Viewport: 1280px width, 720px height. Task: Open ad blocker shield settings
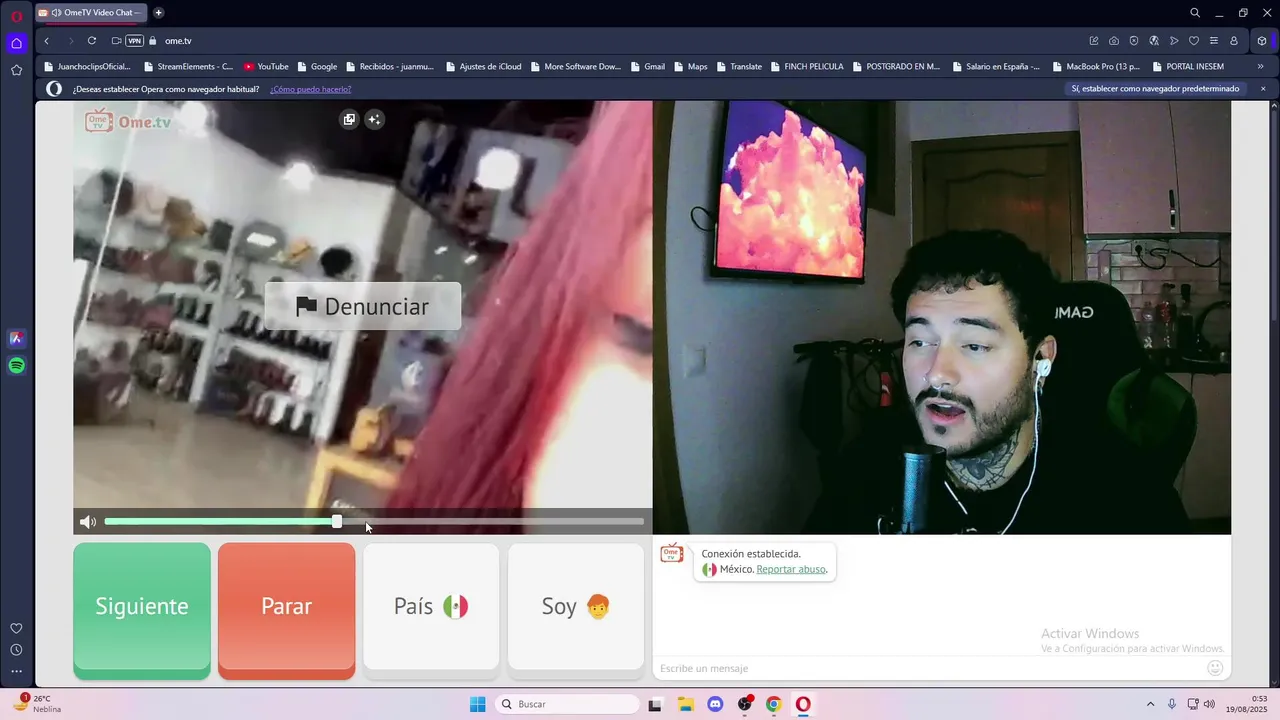point(1134,41)
